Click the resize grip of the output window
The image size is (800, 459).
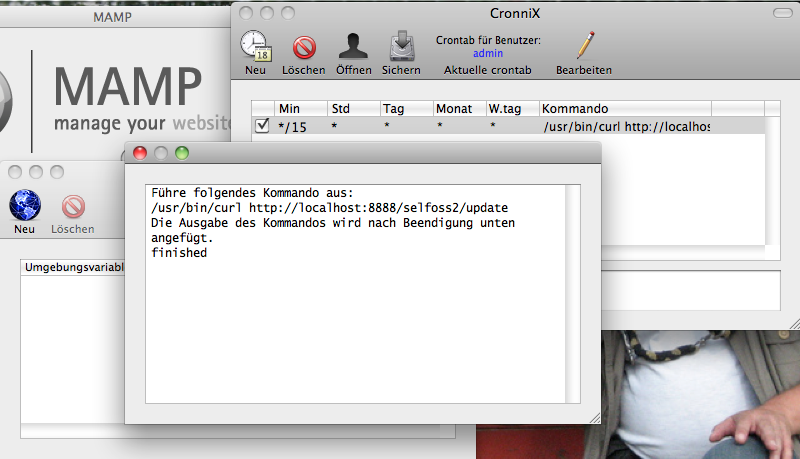point(595,418)
